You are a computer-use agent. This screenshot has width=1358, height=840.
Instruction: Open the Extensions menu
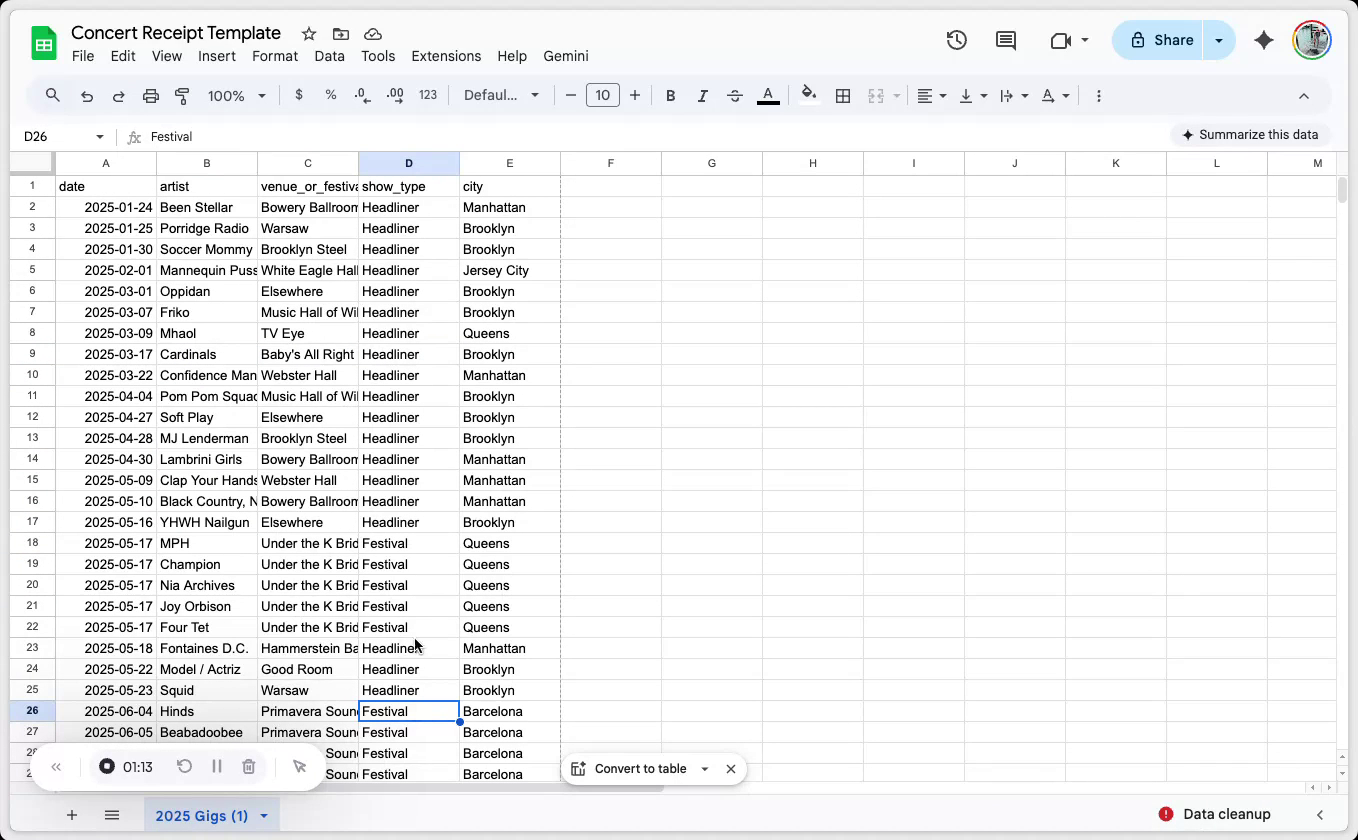click(446, 56)
